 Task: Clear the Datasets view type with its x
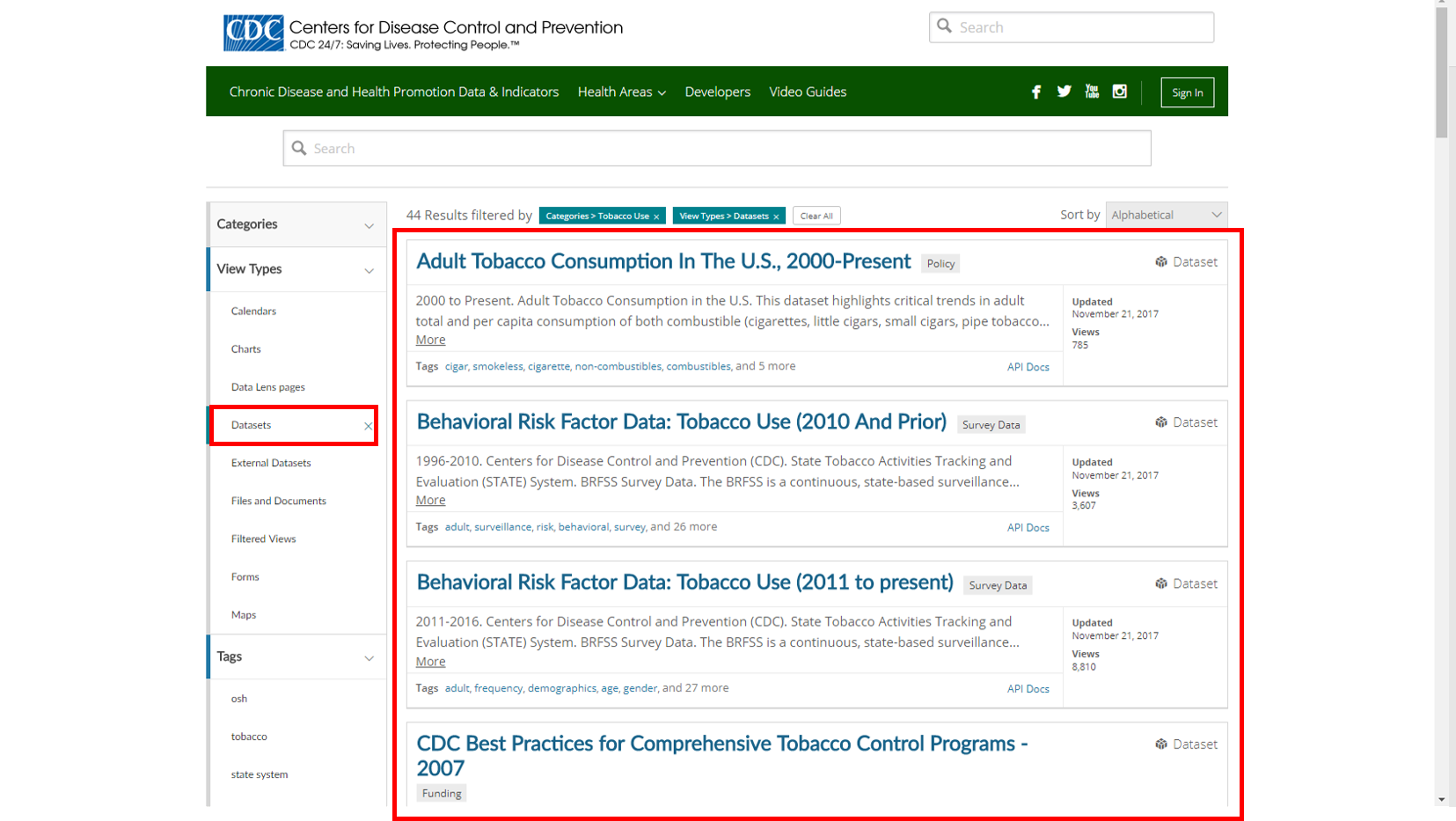[368, 426]
